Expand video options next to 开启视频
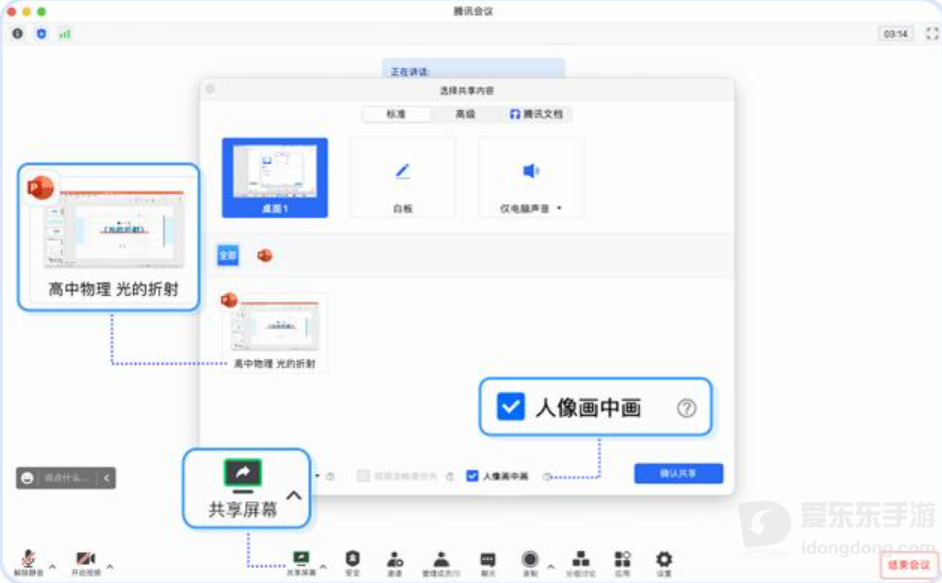This screenshot has width=942, height=583. 110,566
